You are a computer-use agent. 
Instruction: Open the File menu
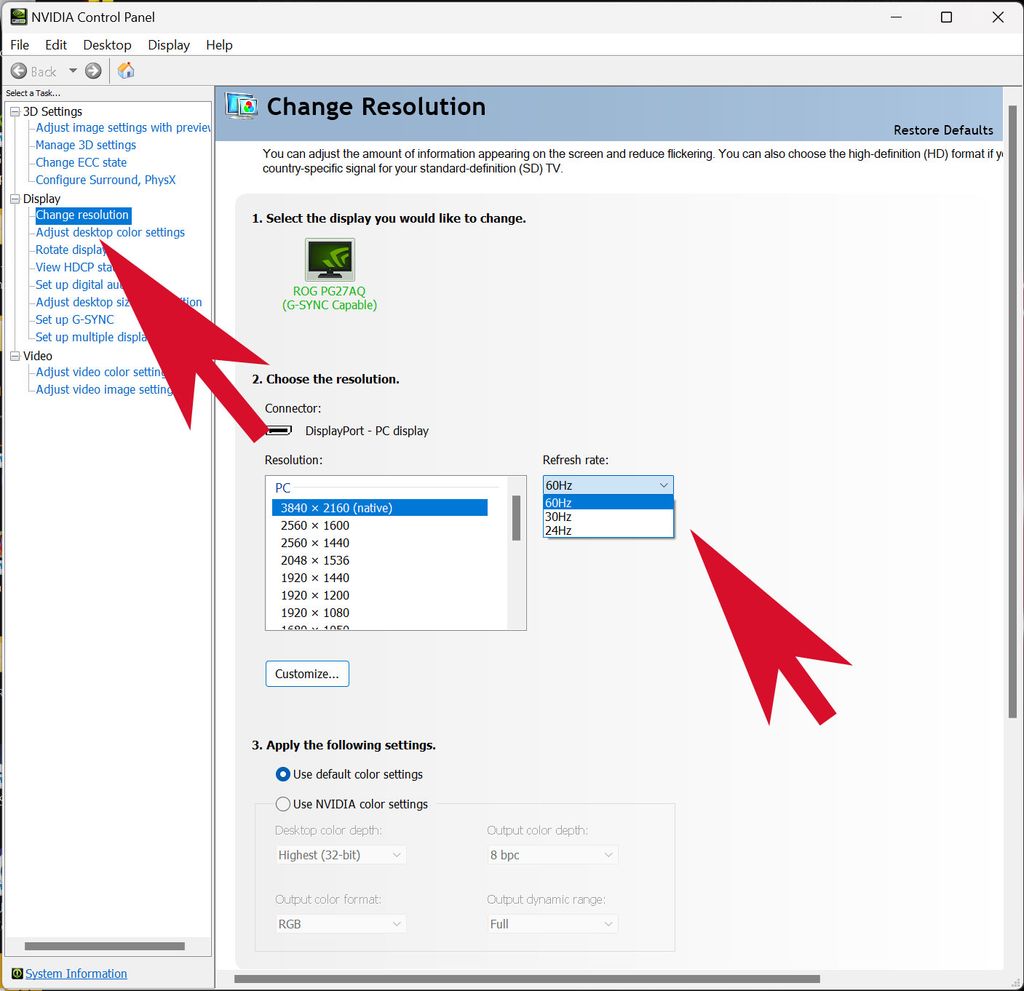tap(19, 45)
